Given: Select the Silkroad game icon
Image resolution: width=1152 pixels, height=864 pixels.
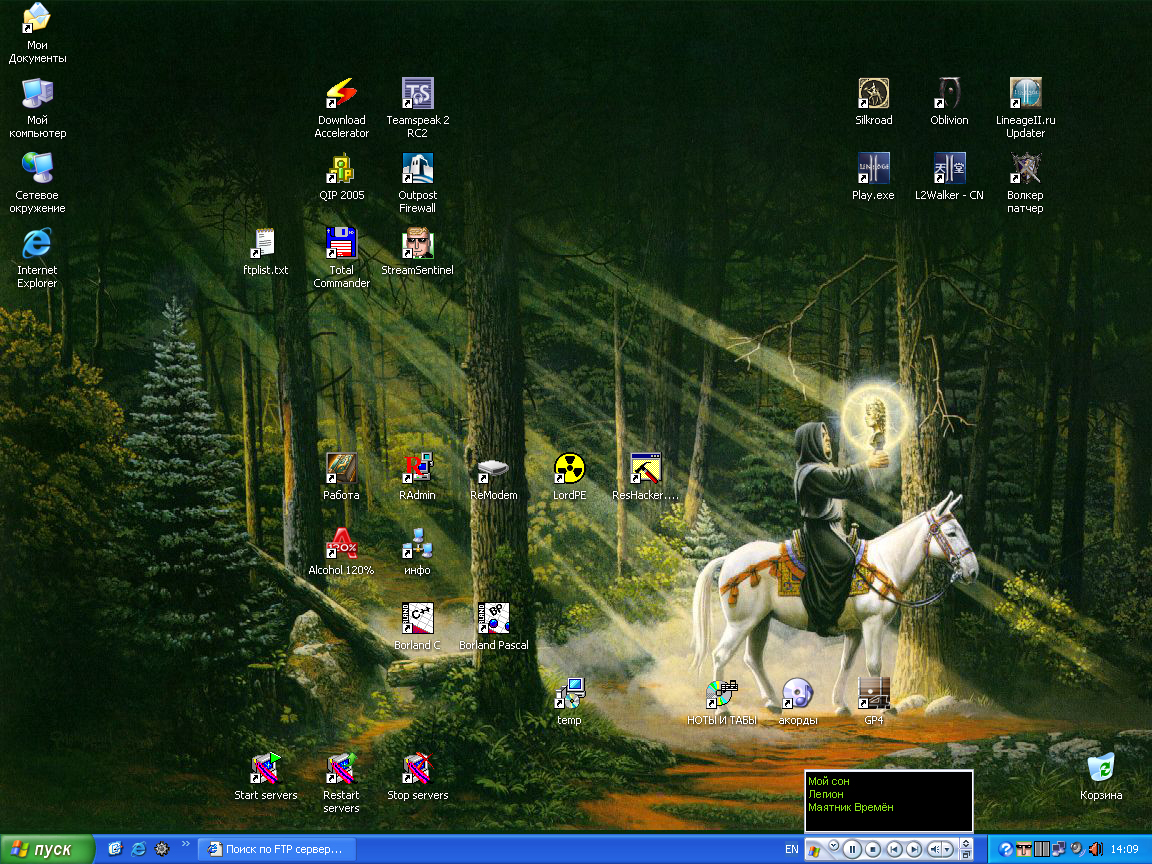Looking at the screenshot, I should (x=873, y=95).
